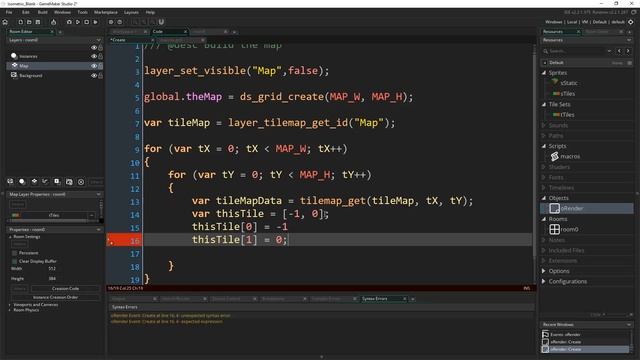Expand the Options resource group

544,271
